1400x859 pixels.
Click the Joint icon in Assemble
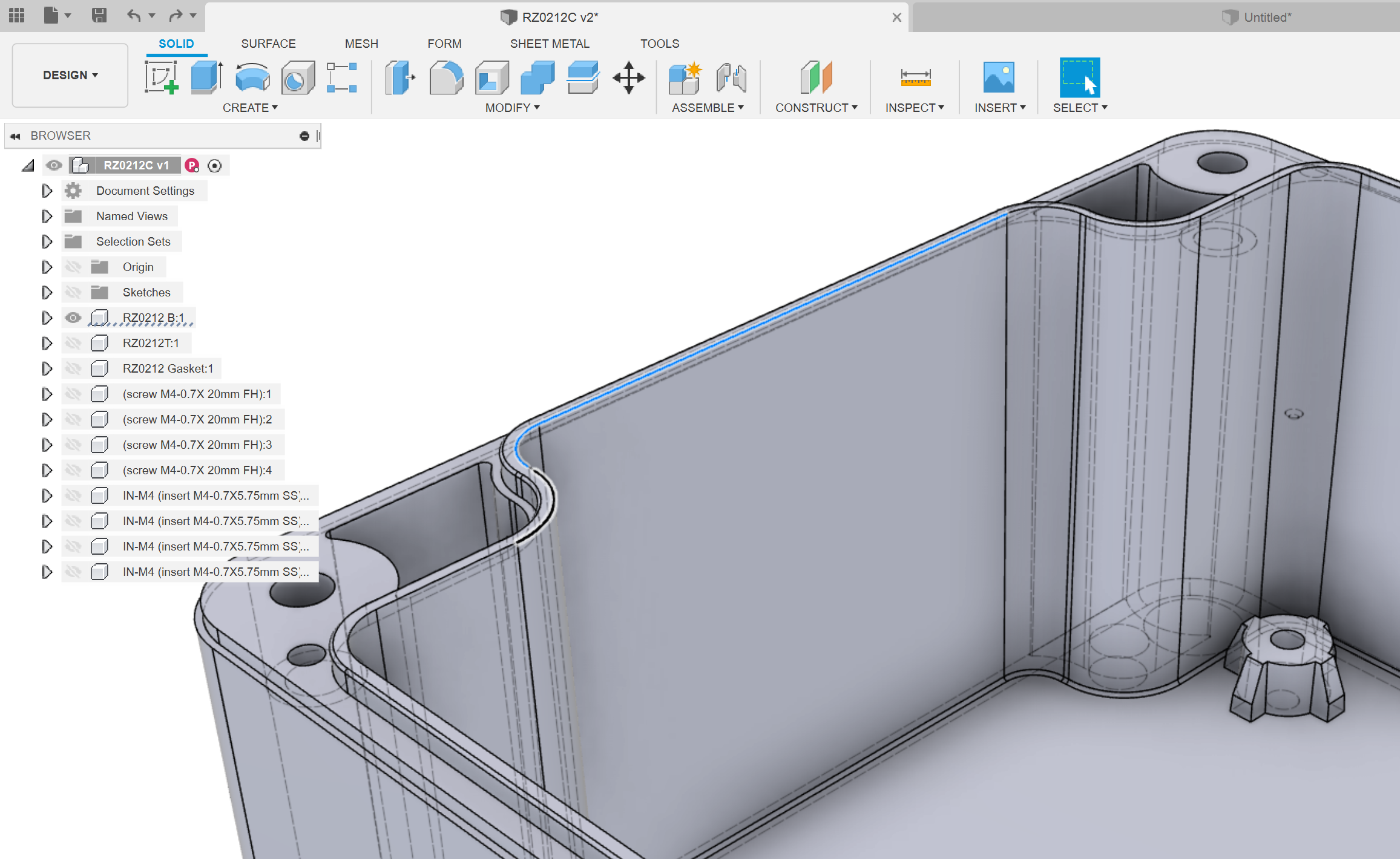point(731,77)
